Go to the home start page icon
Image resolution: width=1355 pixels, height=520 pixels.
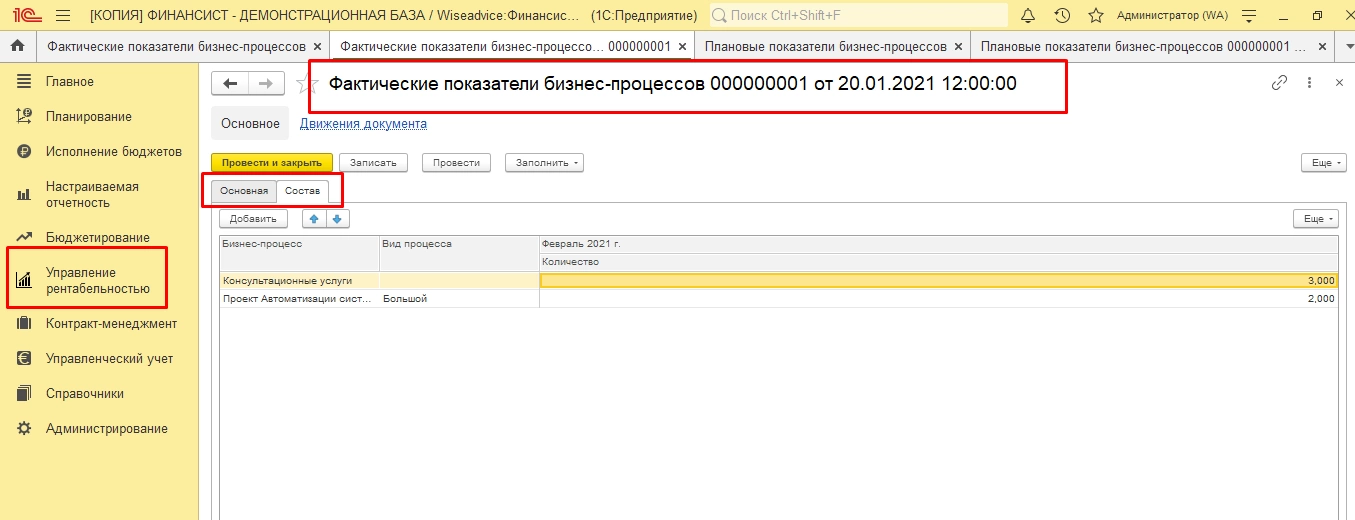(x=17, y=46)
